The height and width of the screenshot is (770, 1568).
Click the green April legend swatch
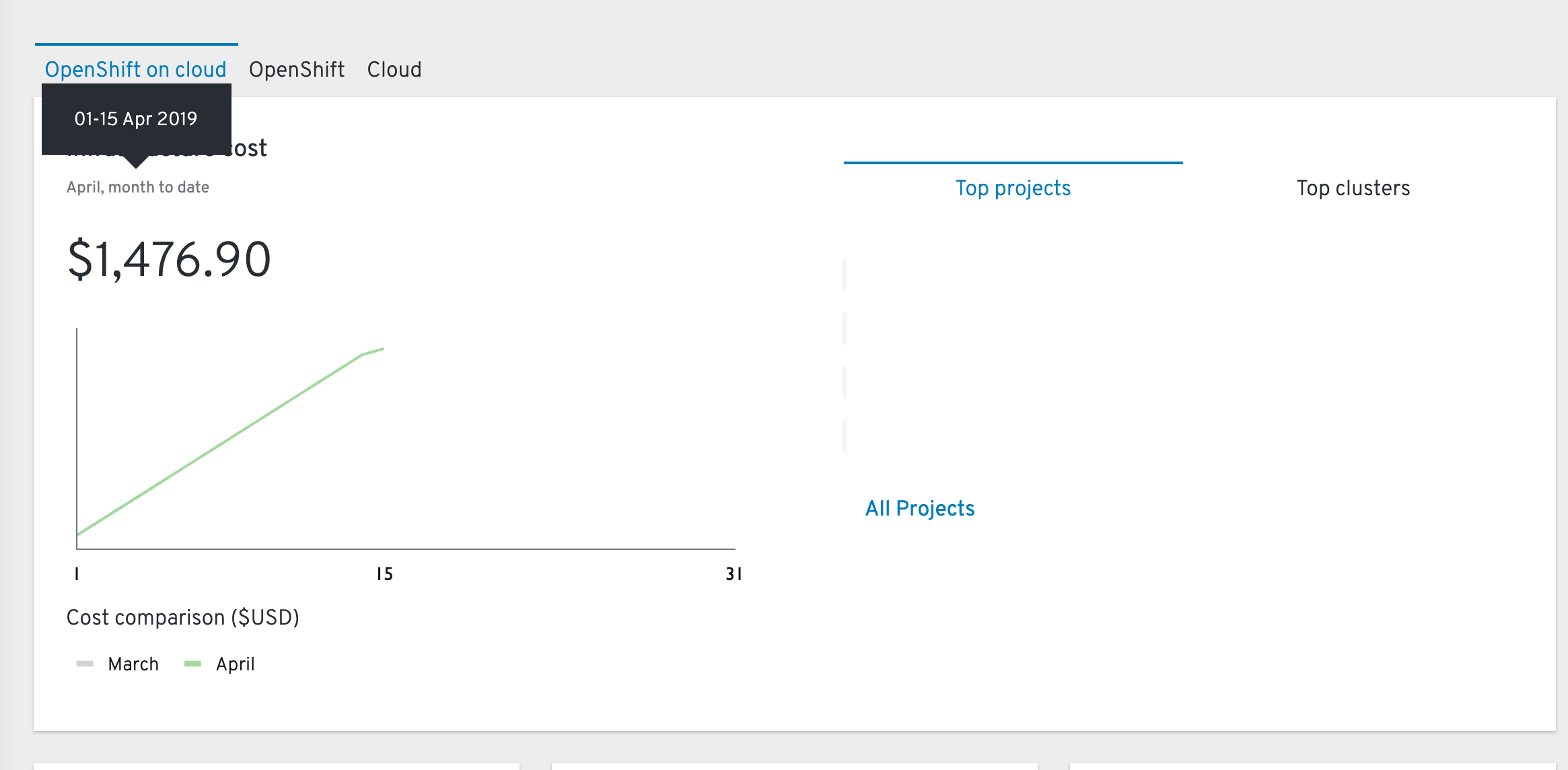click(x=192, y=664)
